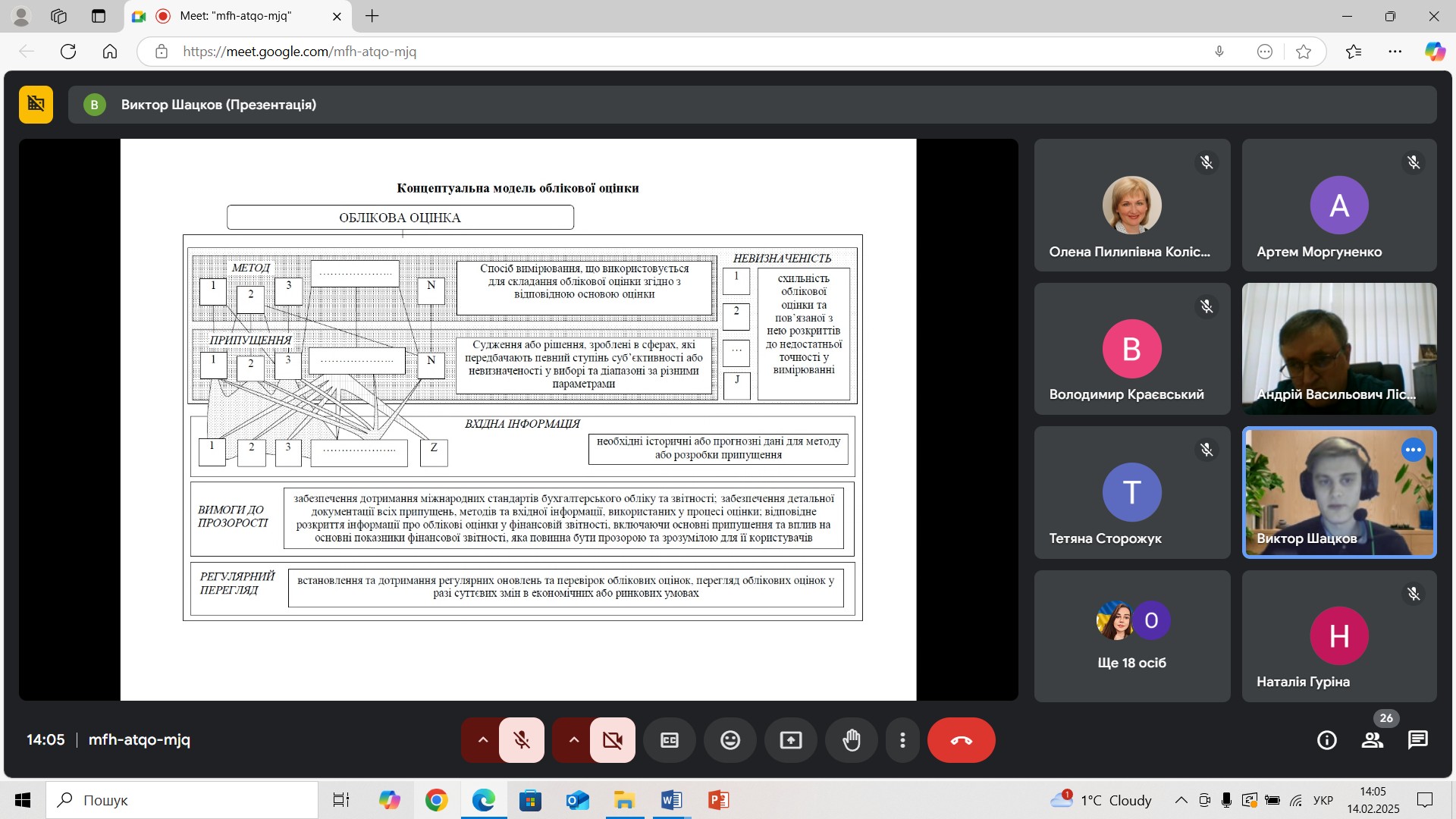Viewport: 1456px width, 819px height.
Task: Open Edge workspaces icon
Action: pyautogui.click(x=59, y=16)
